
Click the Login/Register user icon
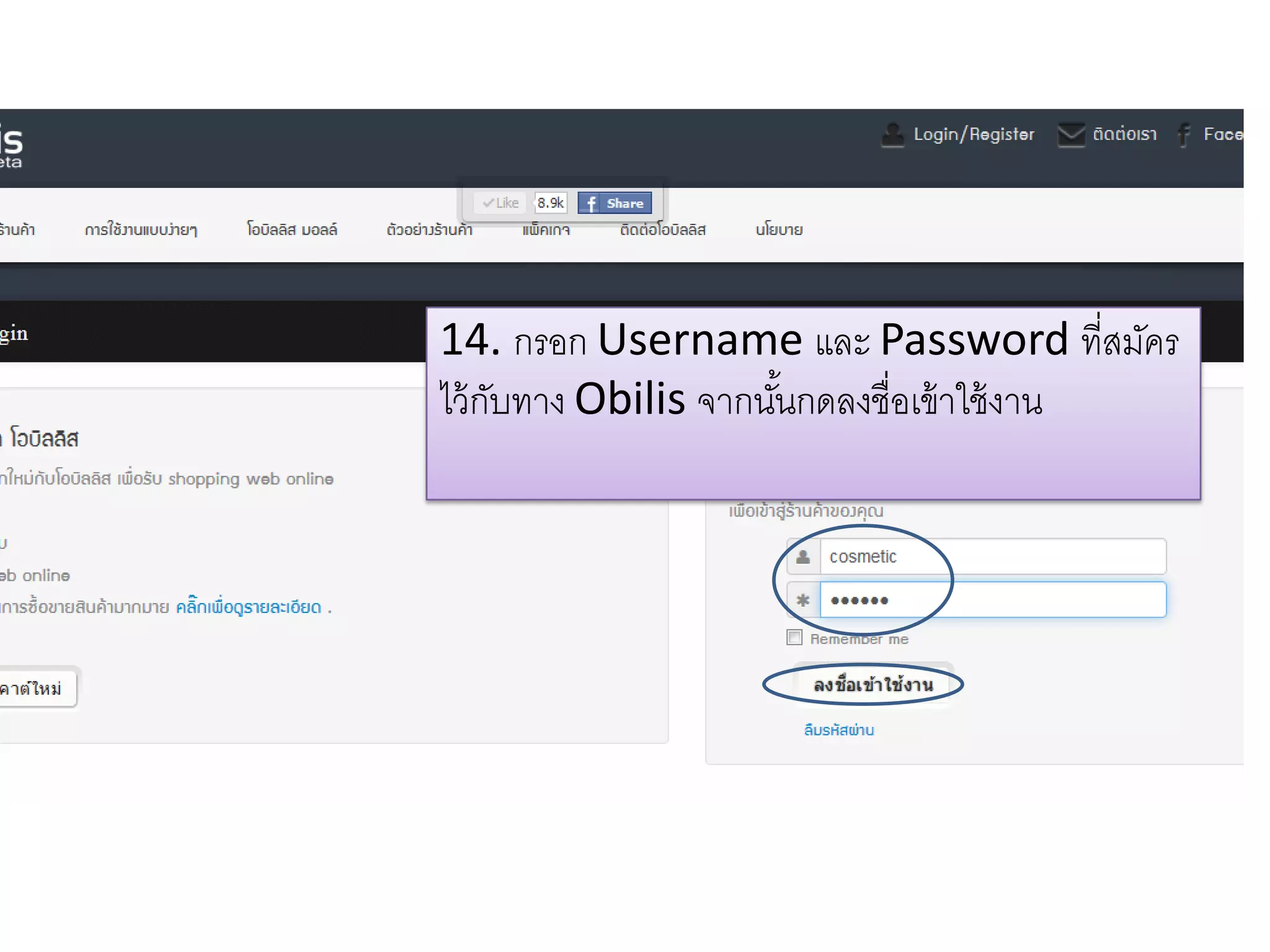click(892, 134)
